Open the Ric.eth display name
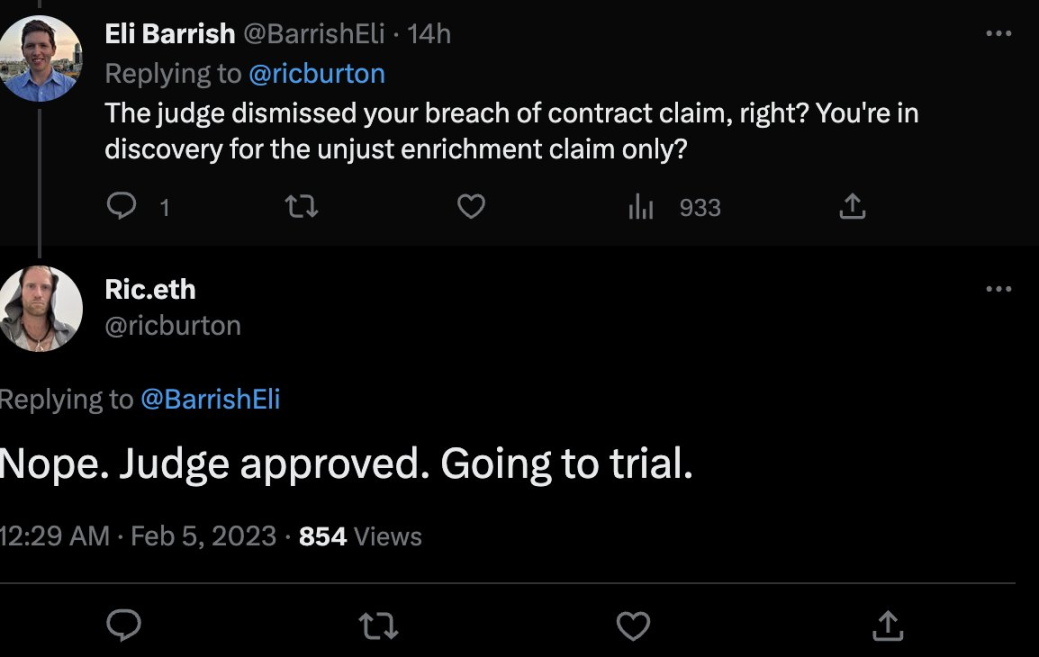Image resolution: width=1039 pixels, height=657 pixels. [150, 289]
